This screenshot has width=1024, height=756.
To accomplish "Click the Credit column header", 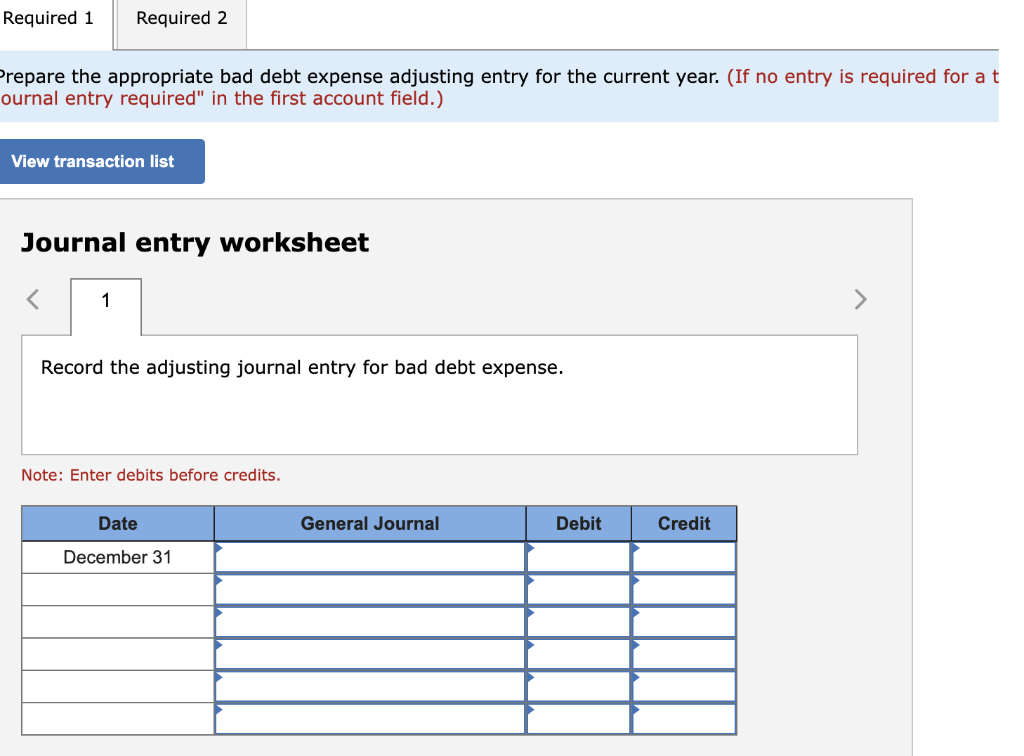I will click(684, 524).
